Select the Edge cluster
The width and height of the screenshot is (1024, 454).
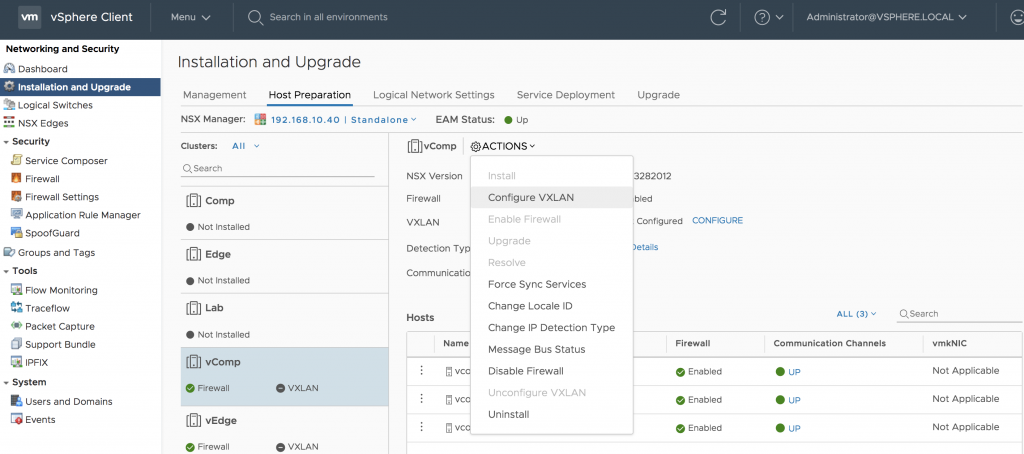pyautogui.click(x=284, y=267)
